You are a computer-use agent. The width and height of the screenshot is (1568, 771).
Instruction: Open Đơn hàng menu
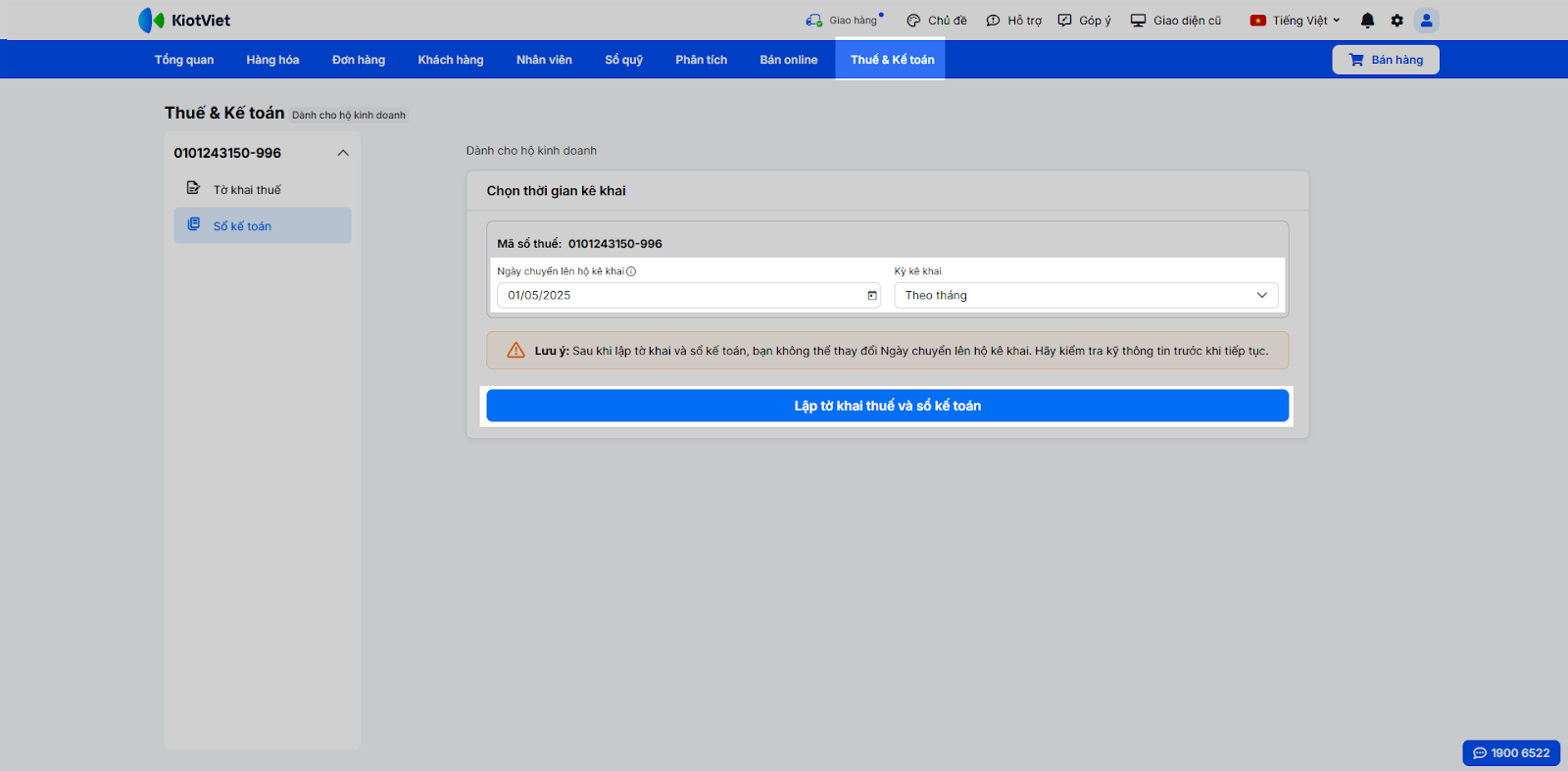click(x=359, y=60)
